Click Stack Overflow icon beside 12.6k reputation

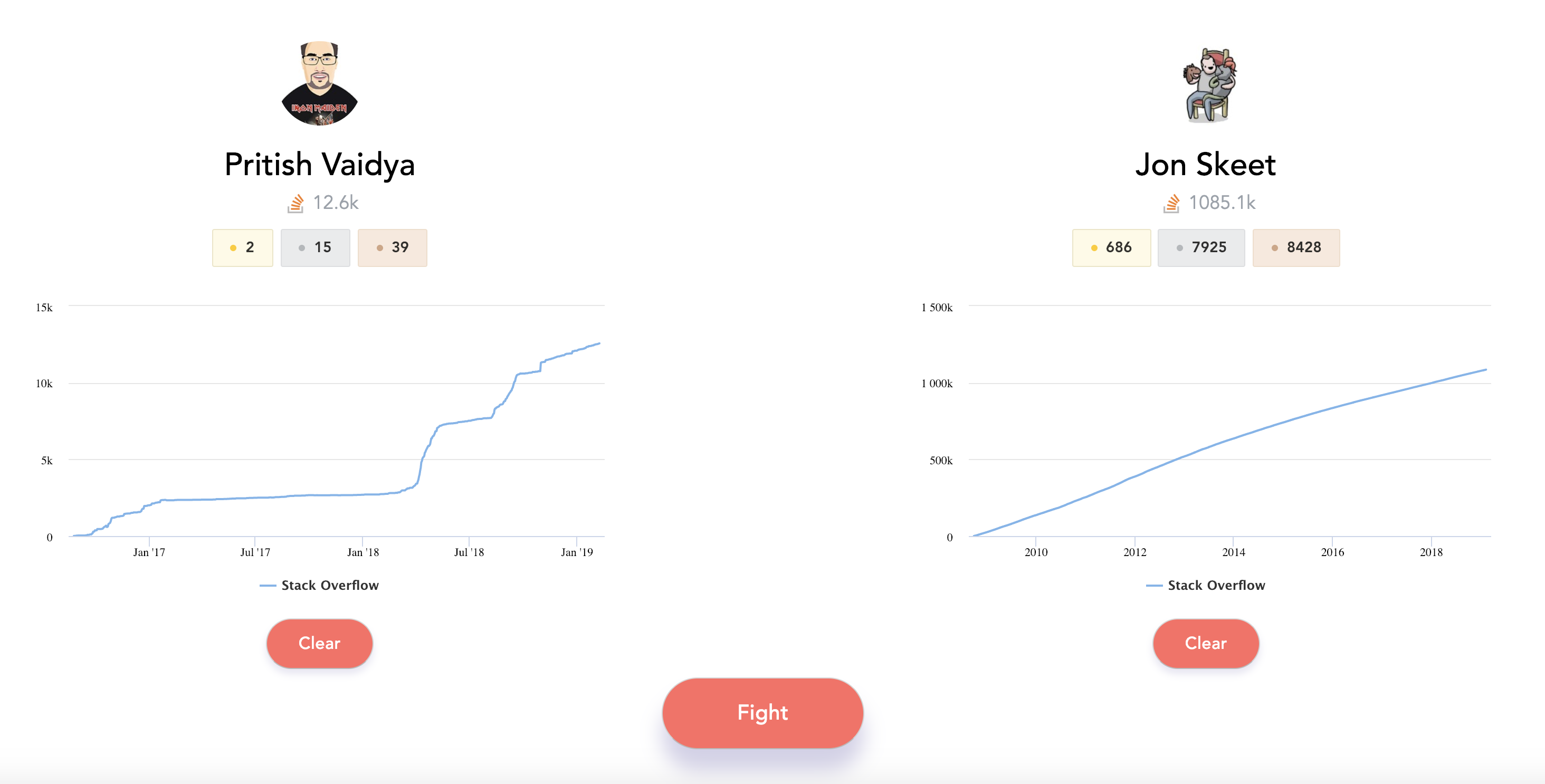[x=295, y=203]
